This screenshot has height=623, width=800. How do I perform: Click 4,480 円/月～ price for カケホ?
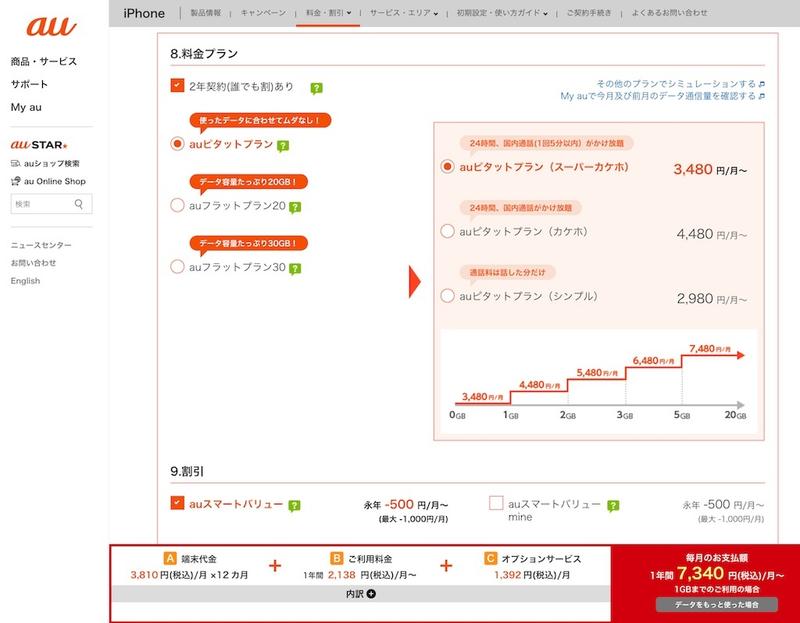(712, 234)
